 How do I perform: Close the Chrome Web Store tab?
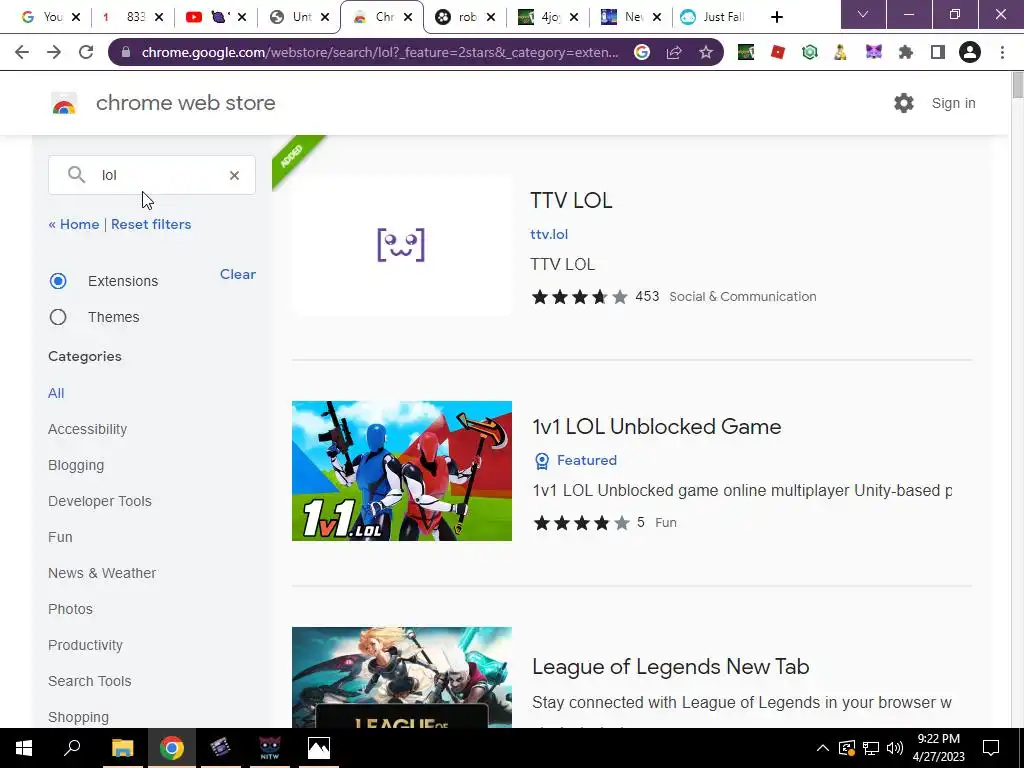tap(408, 17)
